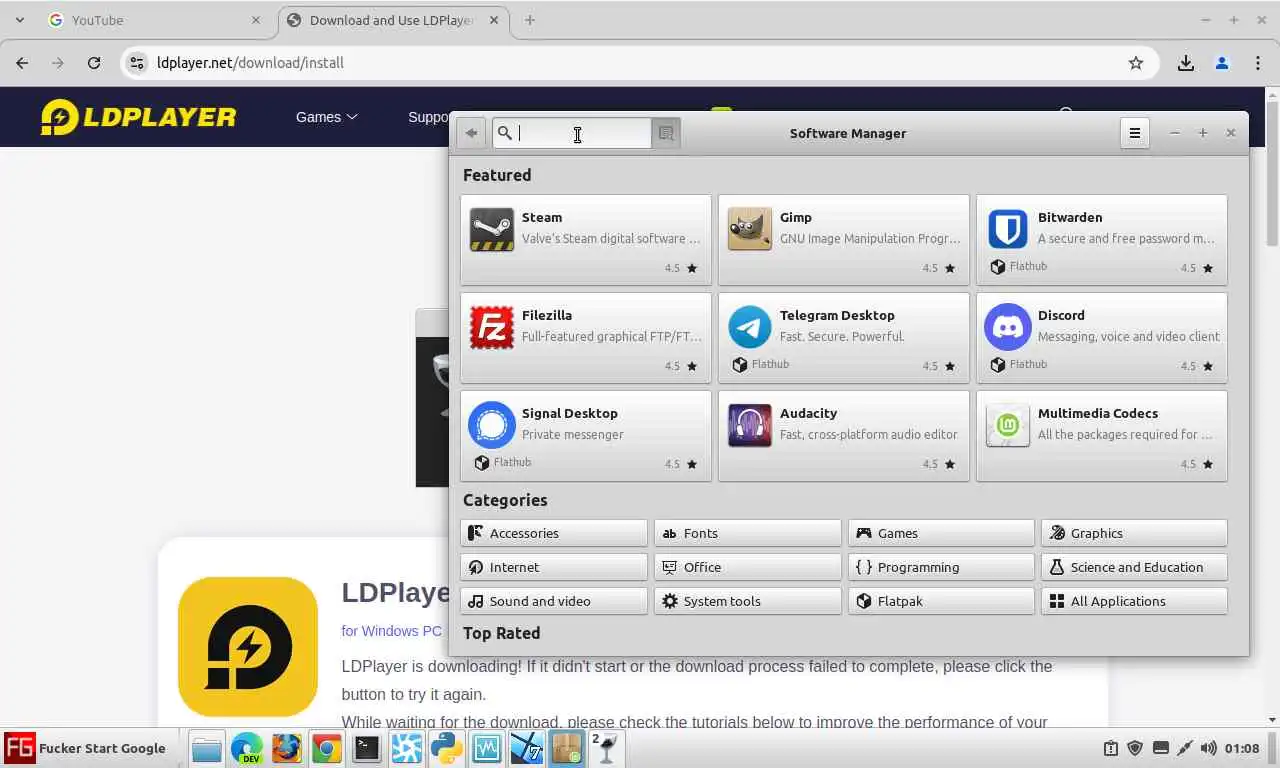Open the Audacity featured app
Image resolution: width=1280 pixels, height=768 pixels.
tap(844, 436)
